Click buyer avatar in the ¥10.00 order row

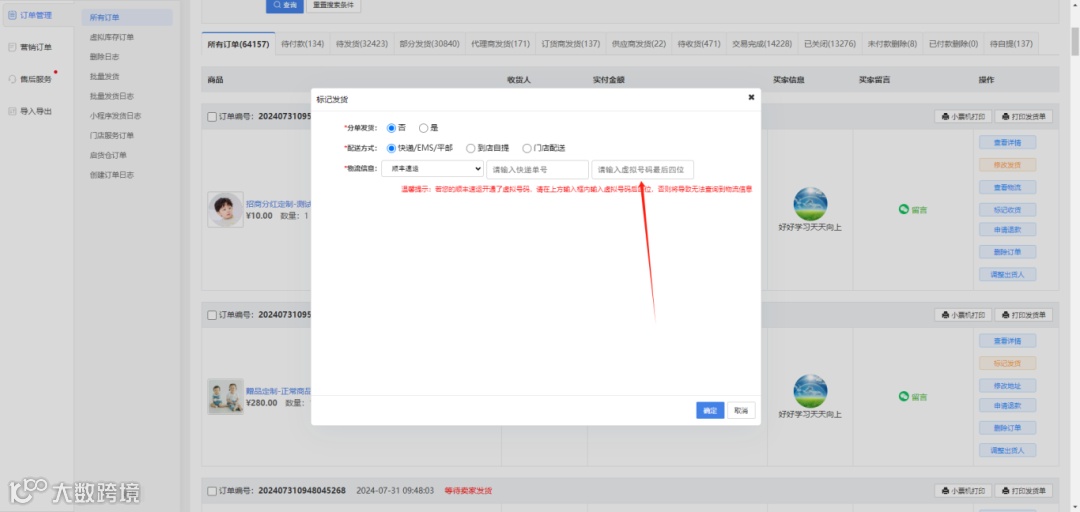coord(810,204)
